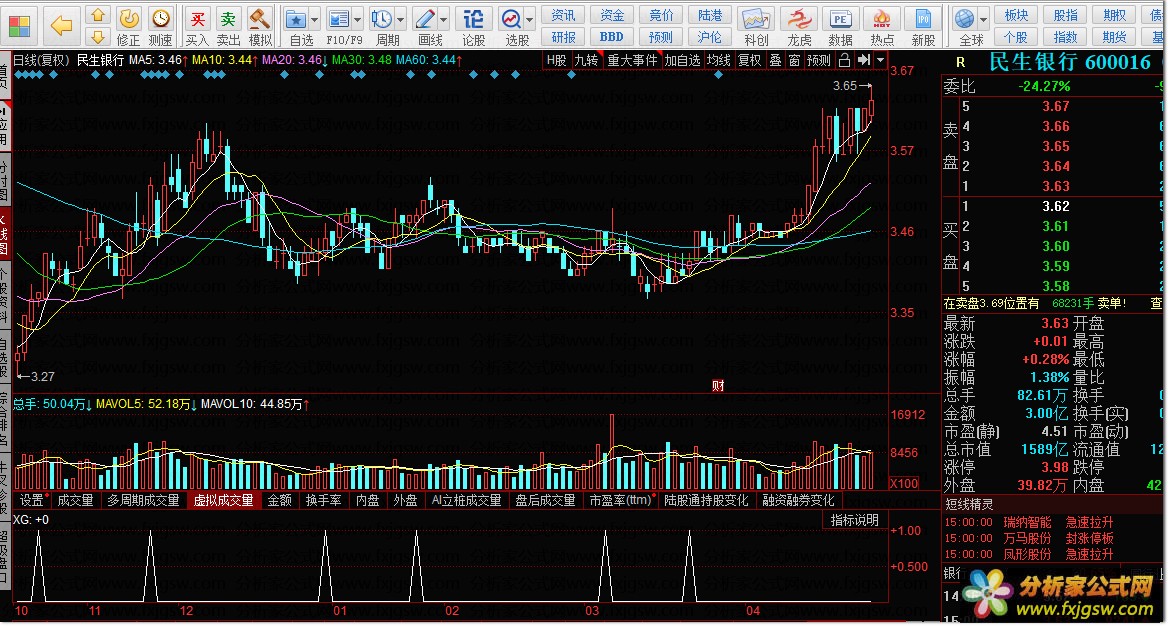Click the jump-to-end arrow icon in chart header
Image resolution: width=1170 pixels, height=626 pixels.
863,60
